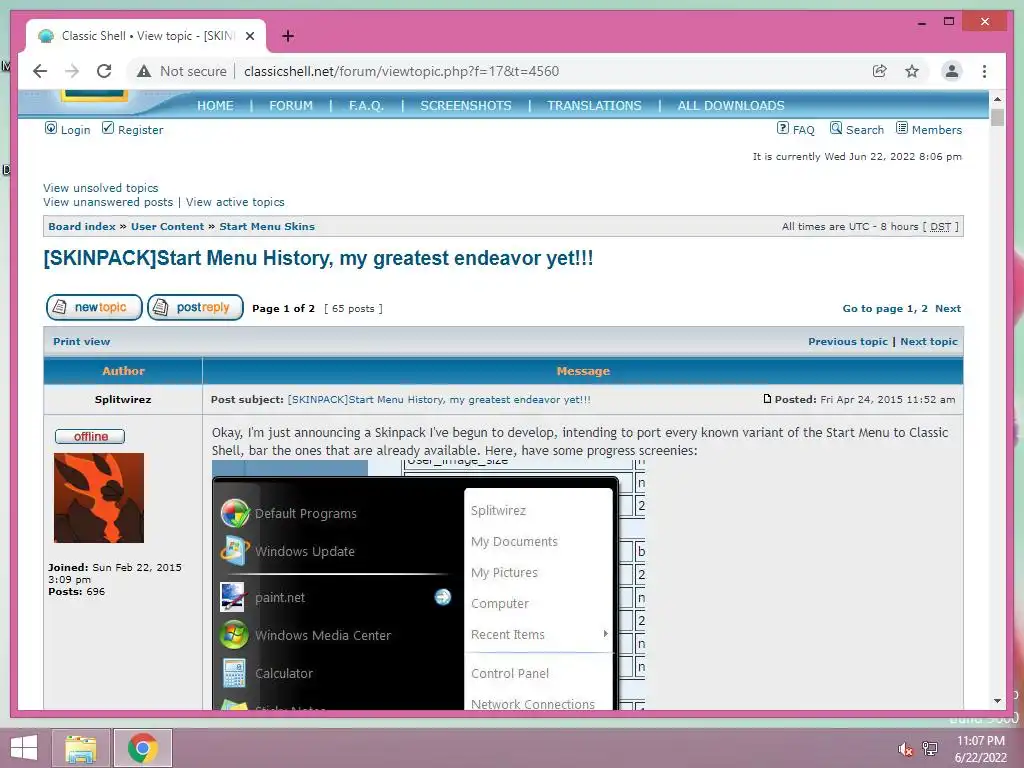Click the Register checkmark icon
Viewport: 1024px width, 768px height.
[x=108, y=128]
